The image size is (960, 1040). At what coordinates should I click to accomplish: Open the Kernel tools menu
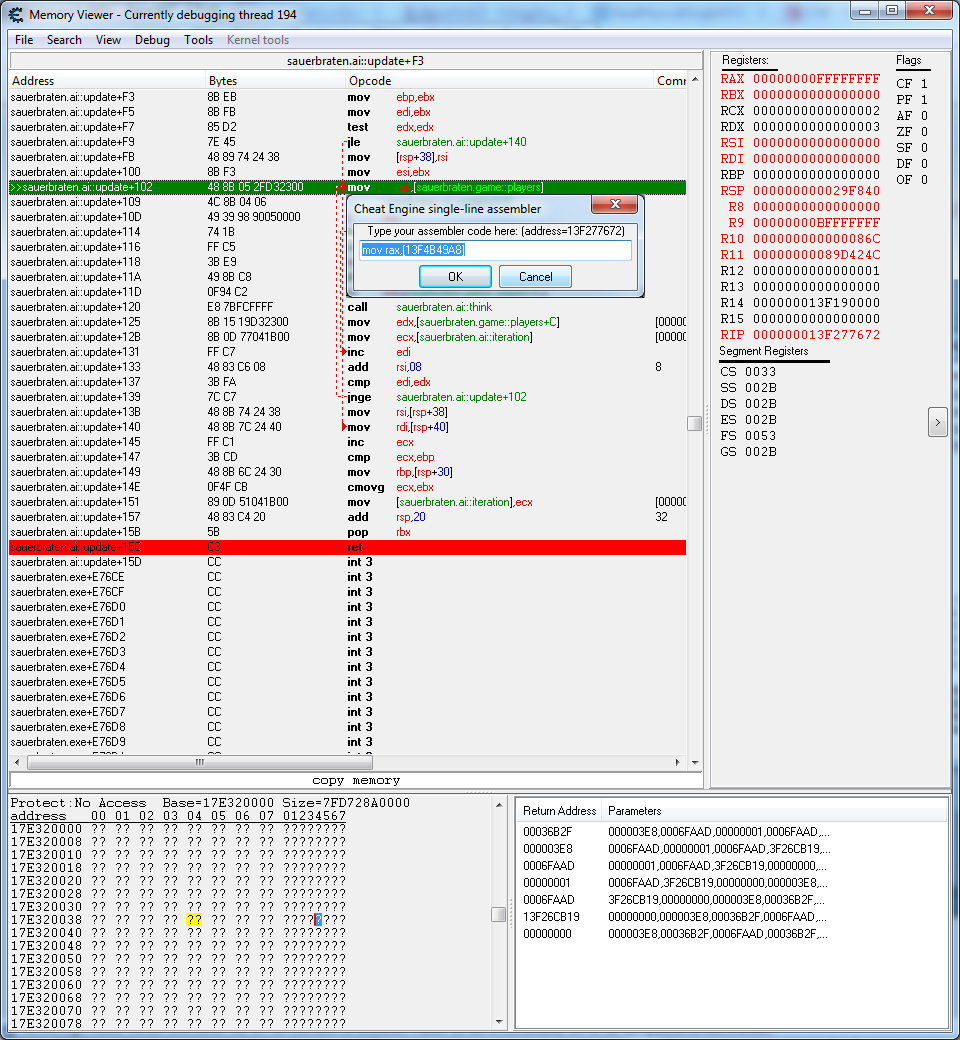coord(258,40)
